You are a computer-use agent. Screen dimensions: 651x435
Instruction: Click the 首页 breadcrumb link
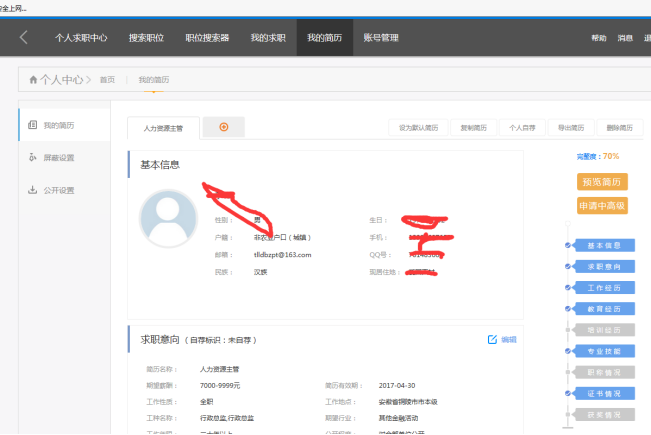[107, 79]
